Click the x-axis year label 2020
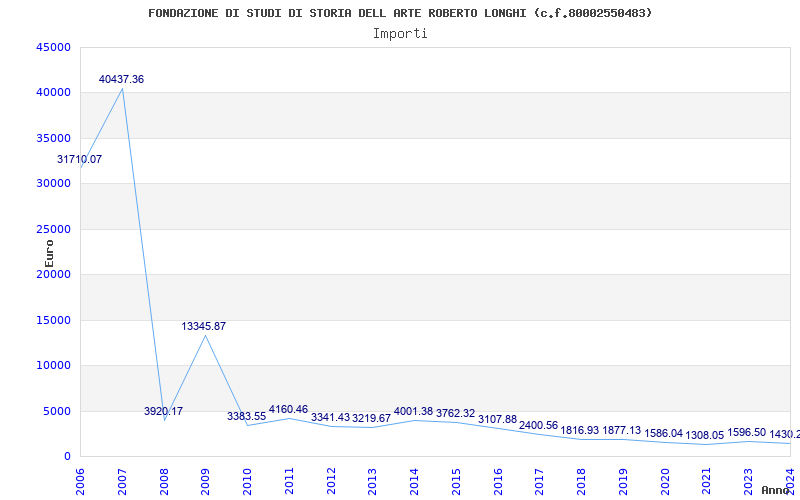The height and width of the screenshot is (500, 800). click(x=665, y=482)
